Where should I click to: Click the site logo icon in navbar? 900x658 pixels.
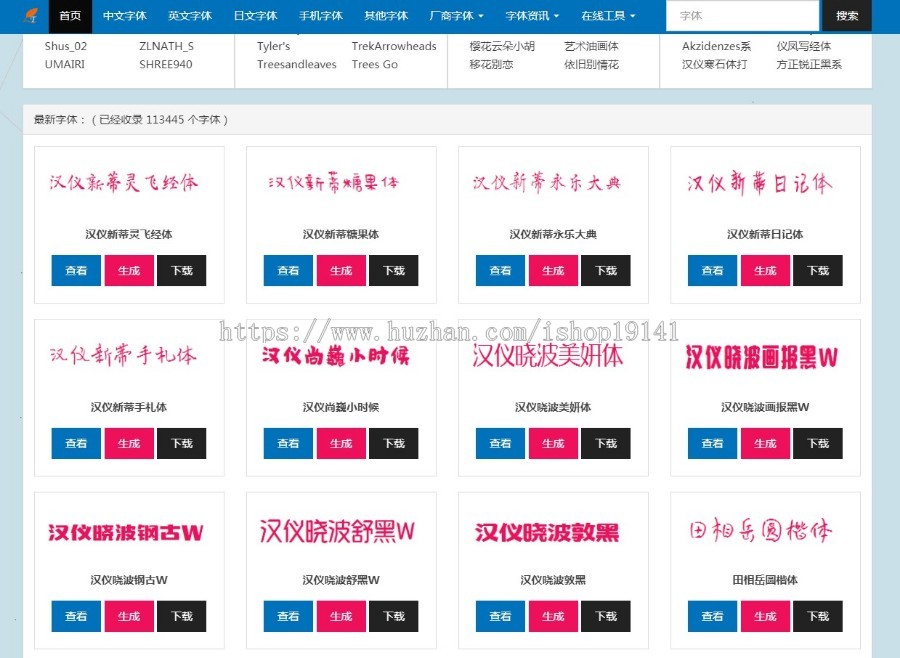(x=32, y=16)
